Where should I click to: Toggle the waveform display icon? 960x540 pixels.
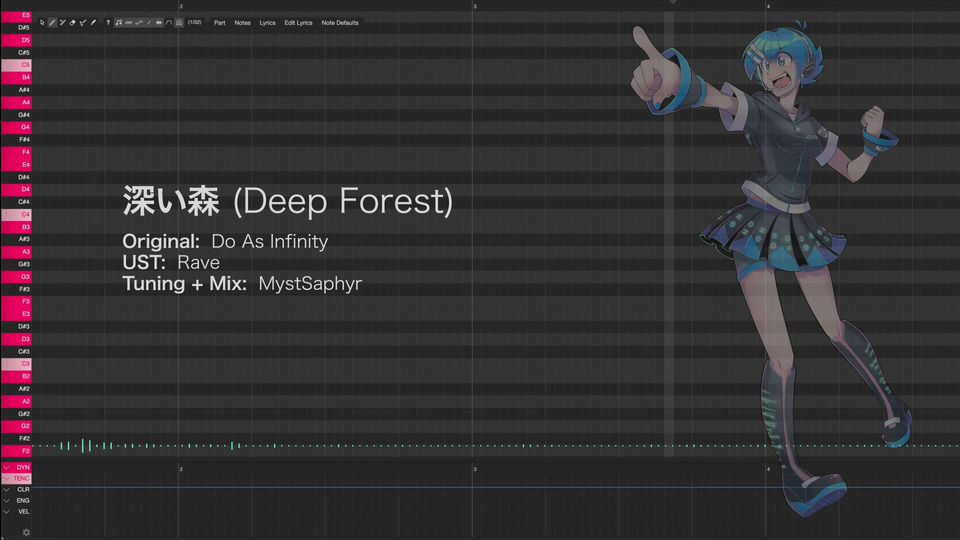129,23
